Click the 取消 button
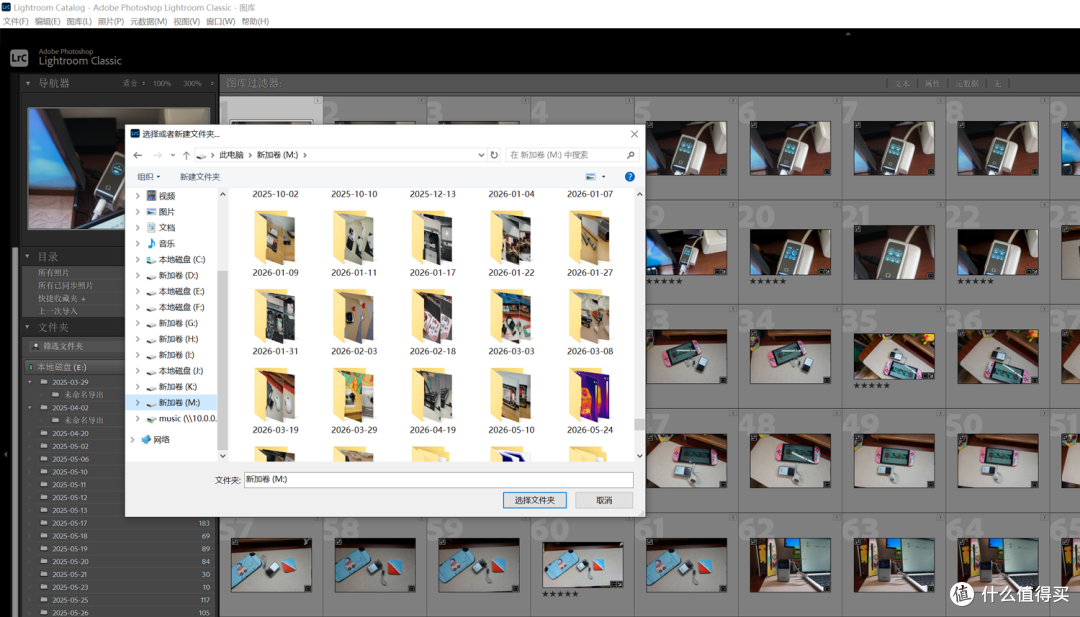The height and width of the screenshot is (617, 1080). pos(604,500)
